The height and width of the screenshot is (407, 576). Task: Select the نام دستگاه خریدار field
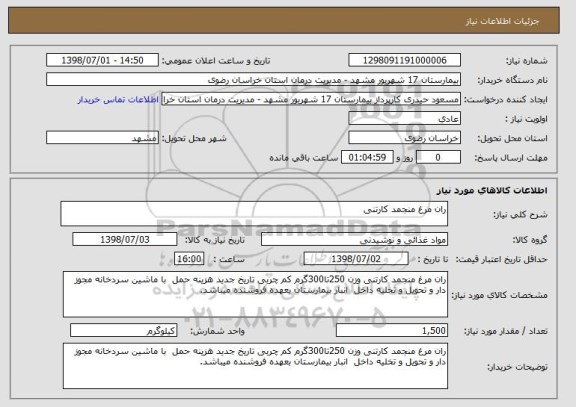(253, 80)
